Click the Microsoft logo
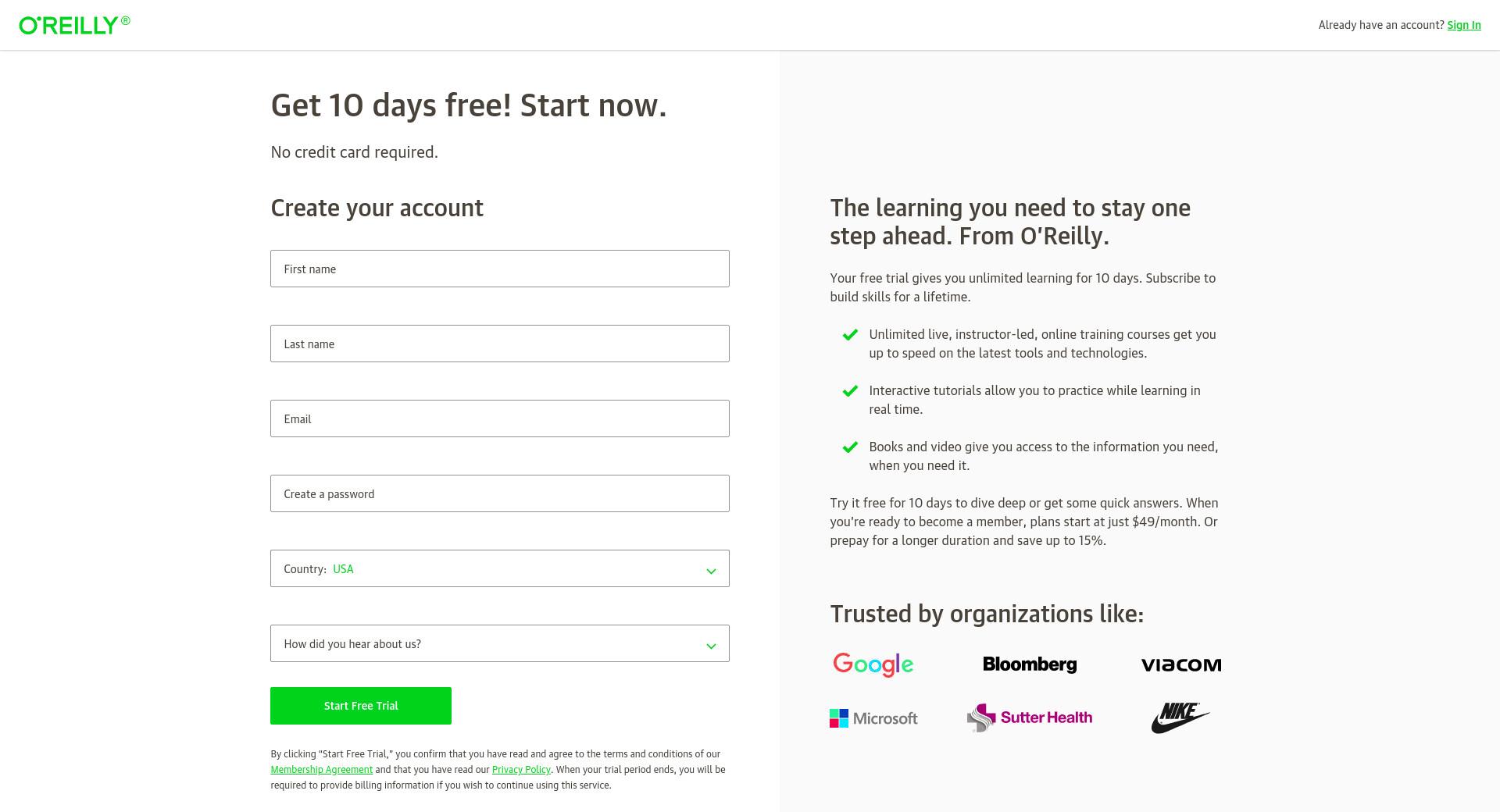The height and width of the screenshot is (812, 1500). 873,718
